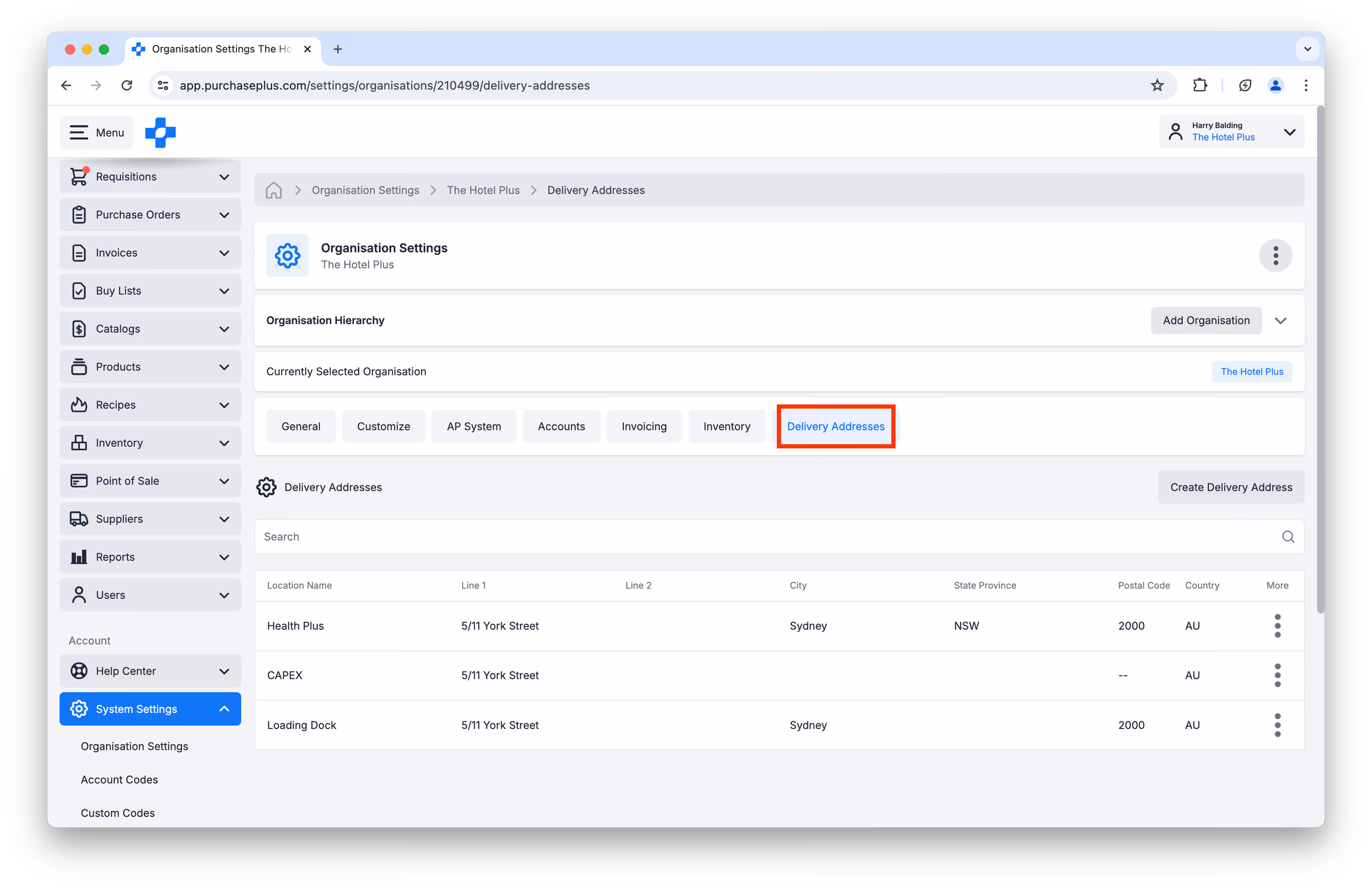Click the Point of Sale card icon
Screen dimensions: 1372x890
[79, 481]
